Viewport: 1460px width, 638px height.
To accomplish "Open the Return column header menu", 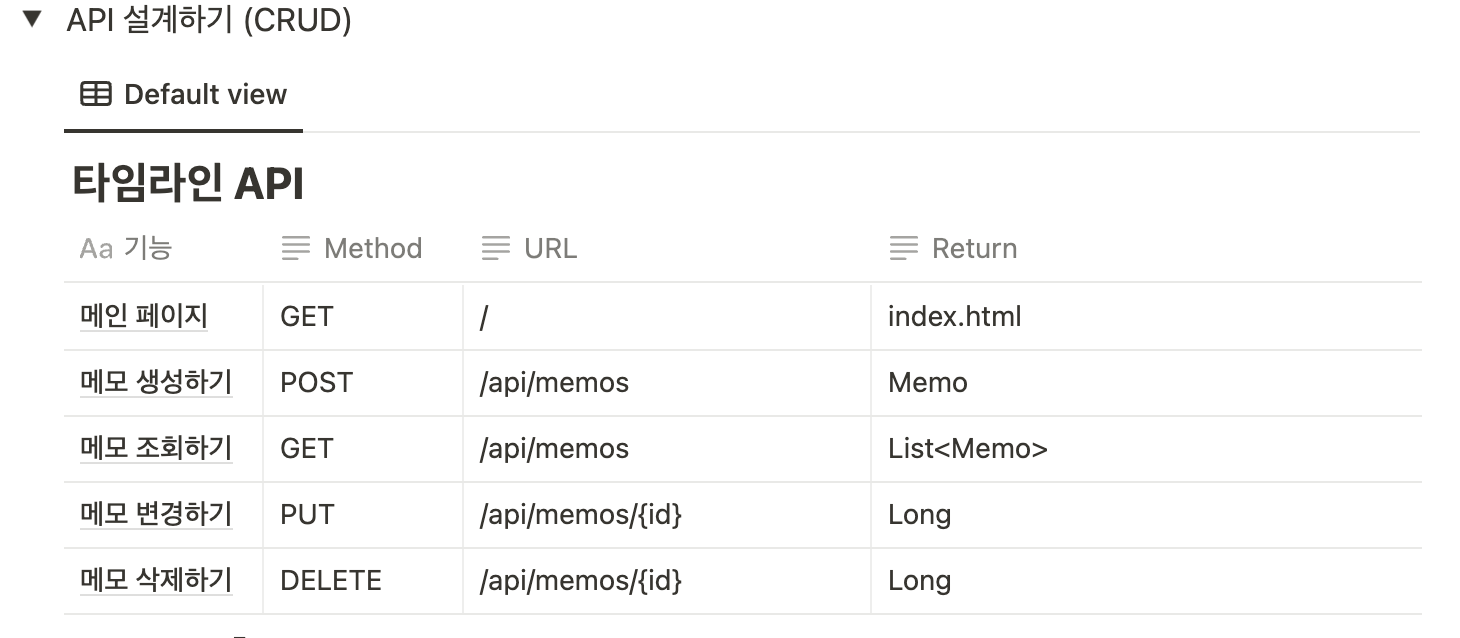I will point(974,248).
